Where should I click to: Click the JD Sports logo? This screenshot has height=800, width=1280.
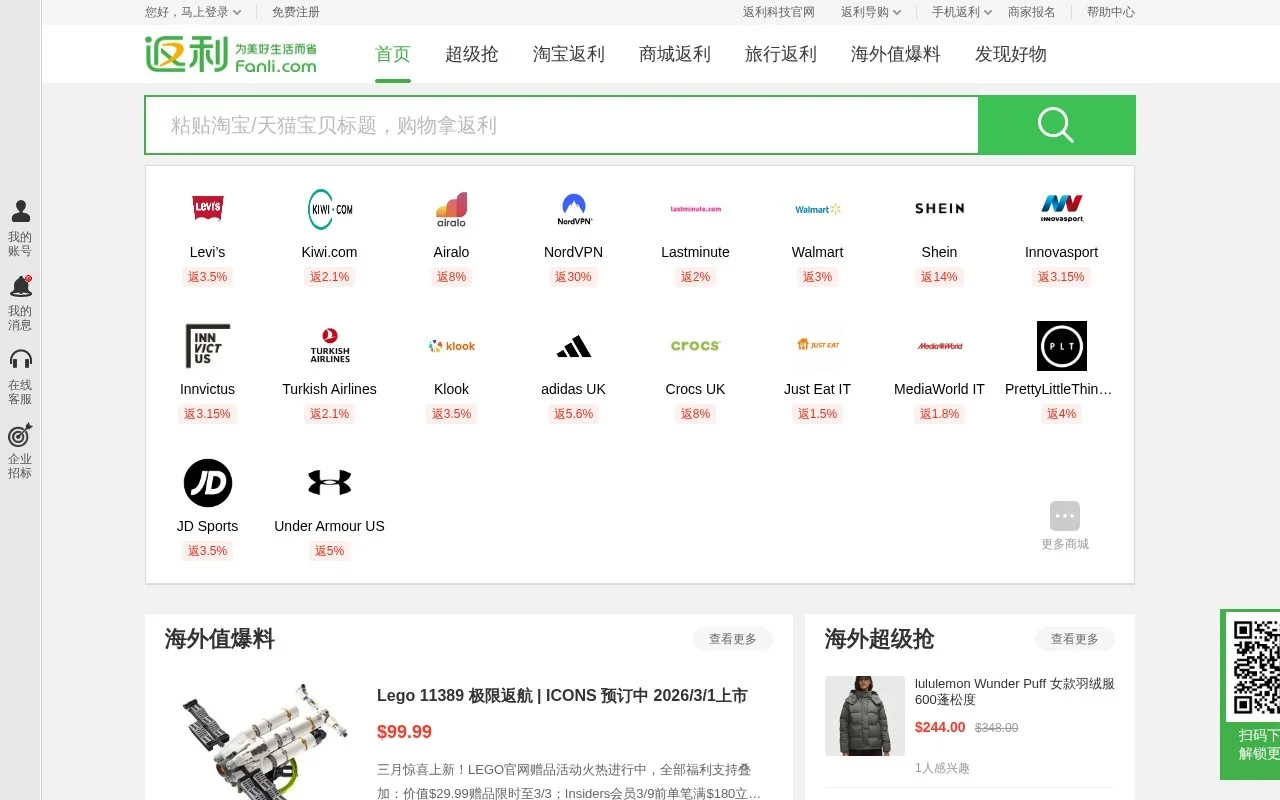click(x=207, y=483)
